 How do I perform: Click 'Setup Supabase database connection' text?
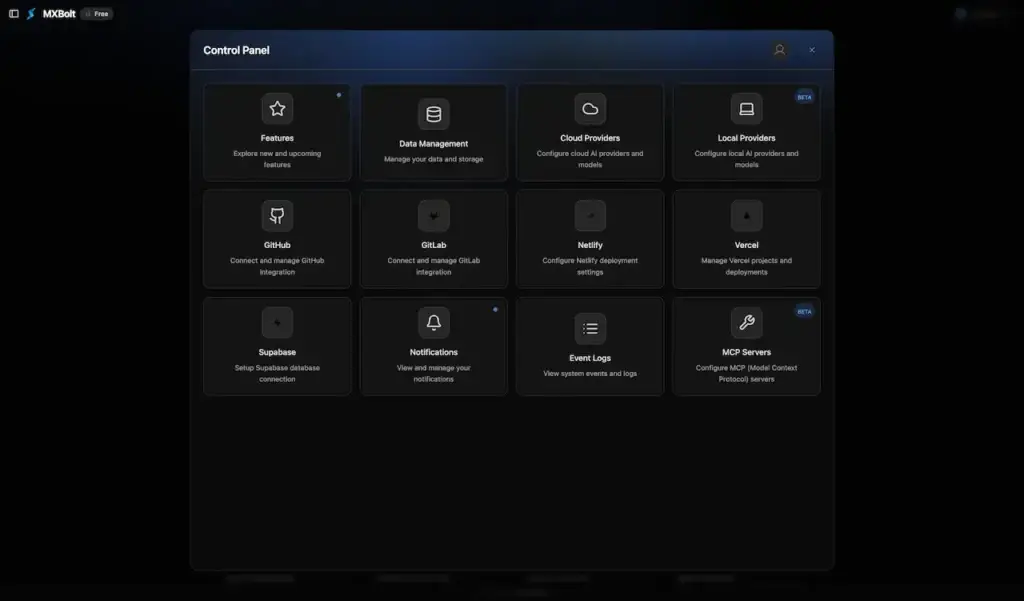coord(277,374)
